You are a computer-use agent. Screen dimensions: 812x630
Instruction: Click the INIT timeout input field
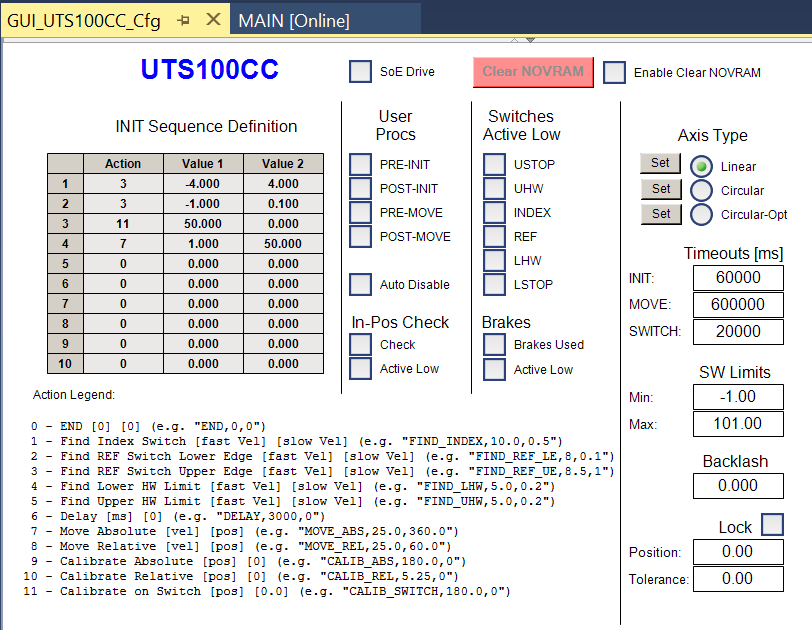[x=738, y=278]
